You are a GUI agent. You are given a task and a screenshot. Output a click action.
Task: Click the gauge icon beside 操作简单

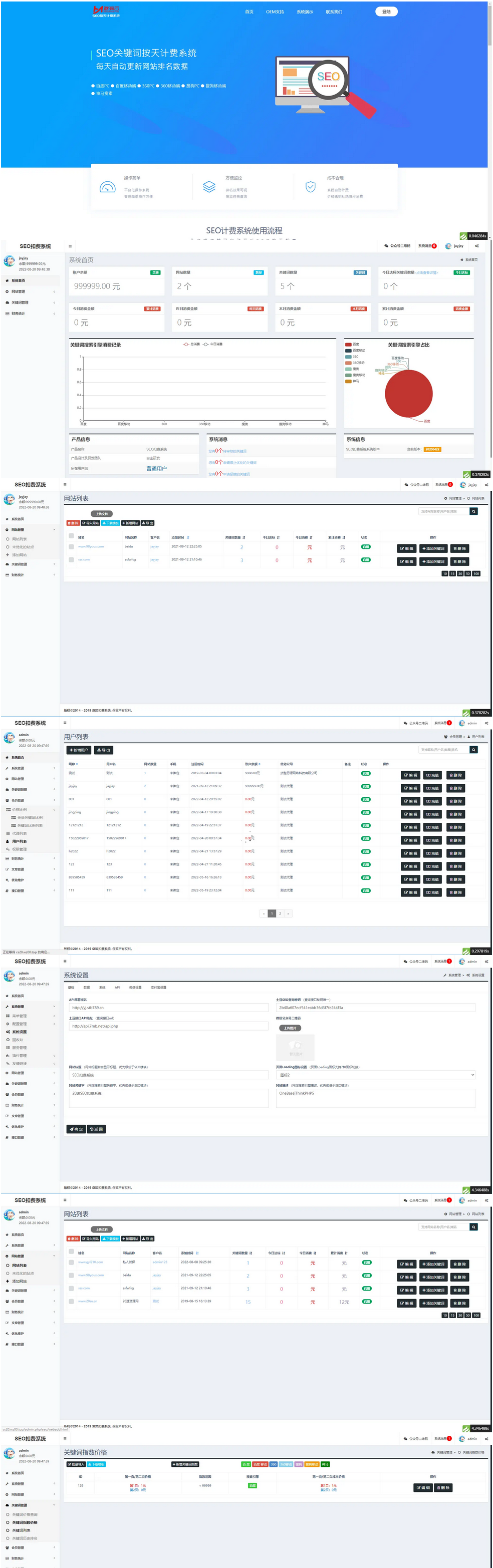(107, 187)
